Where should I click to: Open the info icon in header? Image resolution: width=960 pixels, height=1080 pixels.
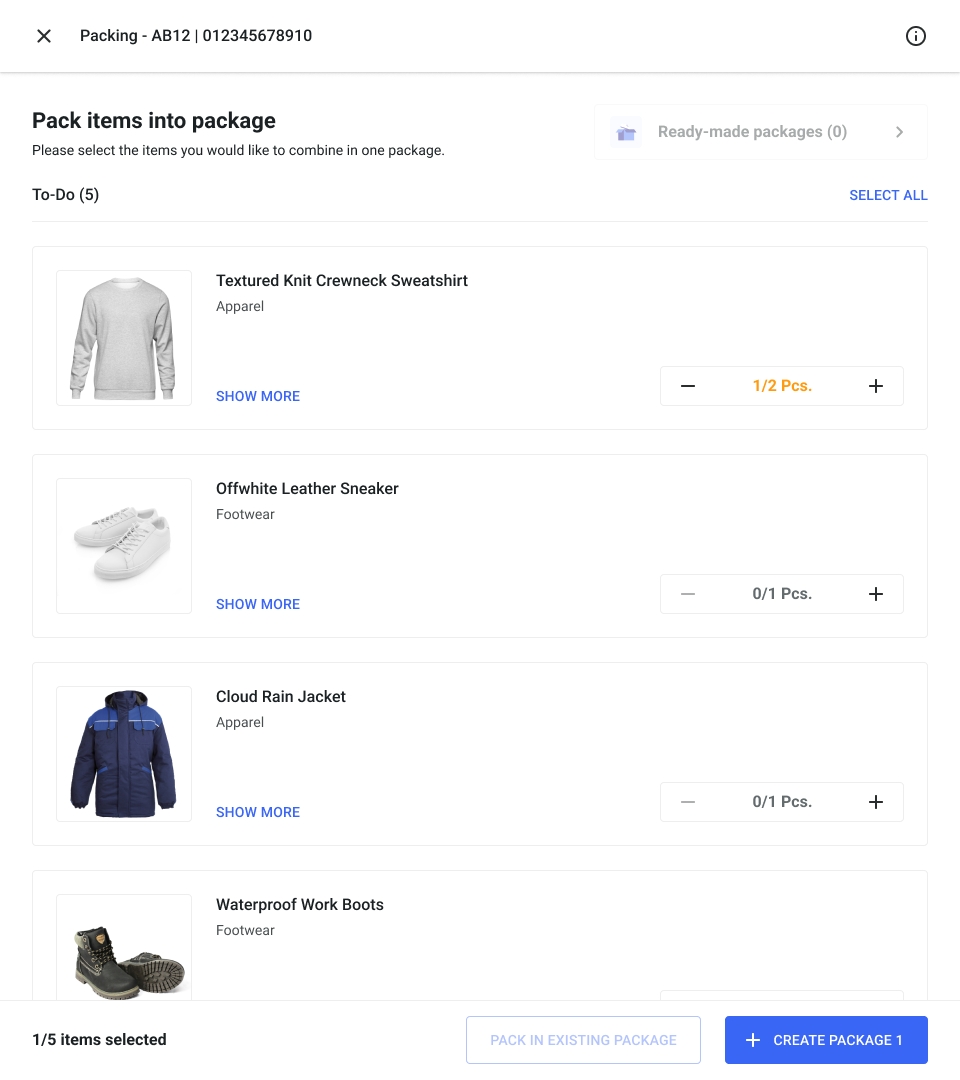(915, 36)
